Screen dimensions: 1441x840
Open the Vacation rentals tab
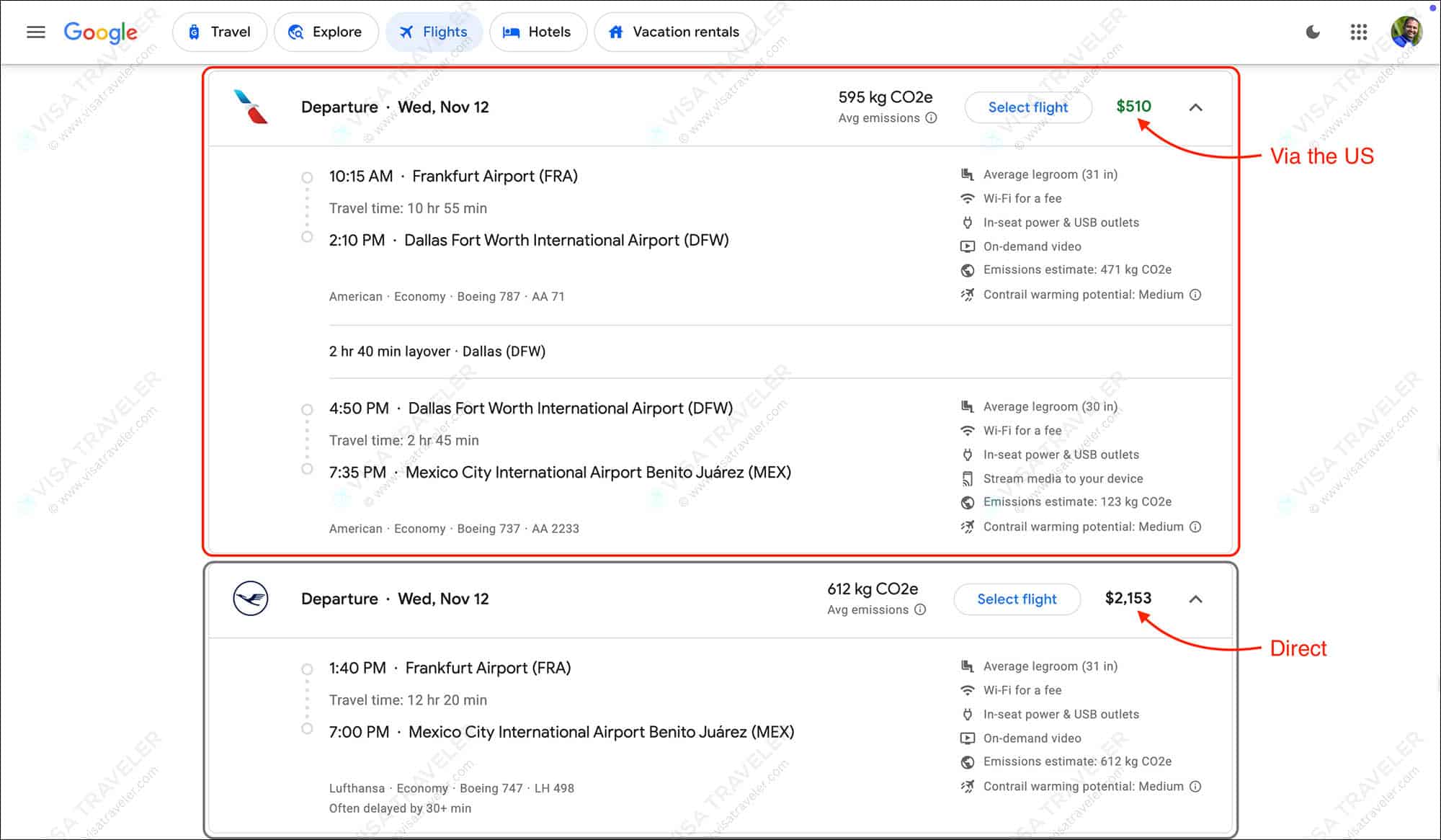(x=674, y=32)
